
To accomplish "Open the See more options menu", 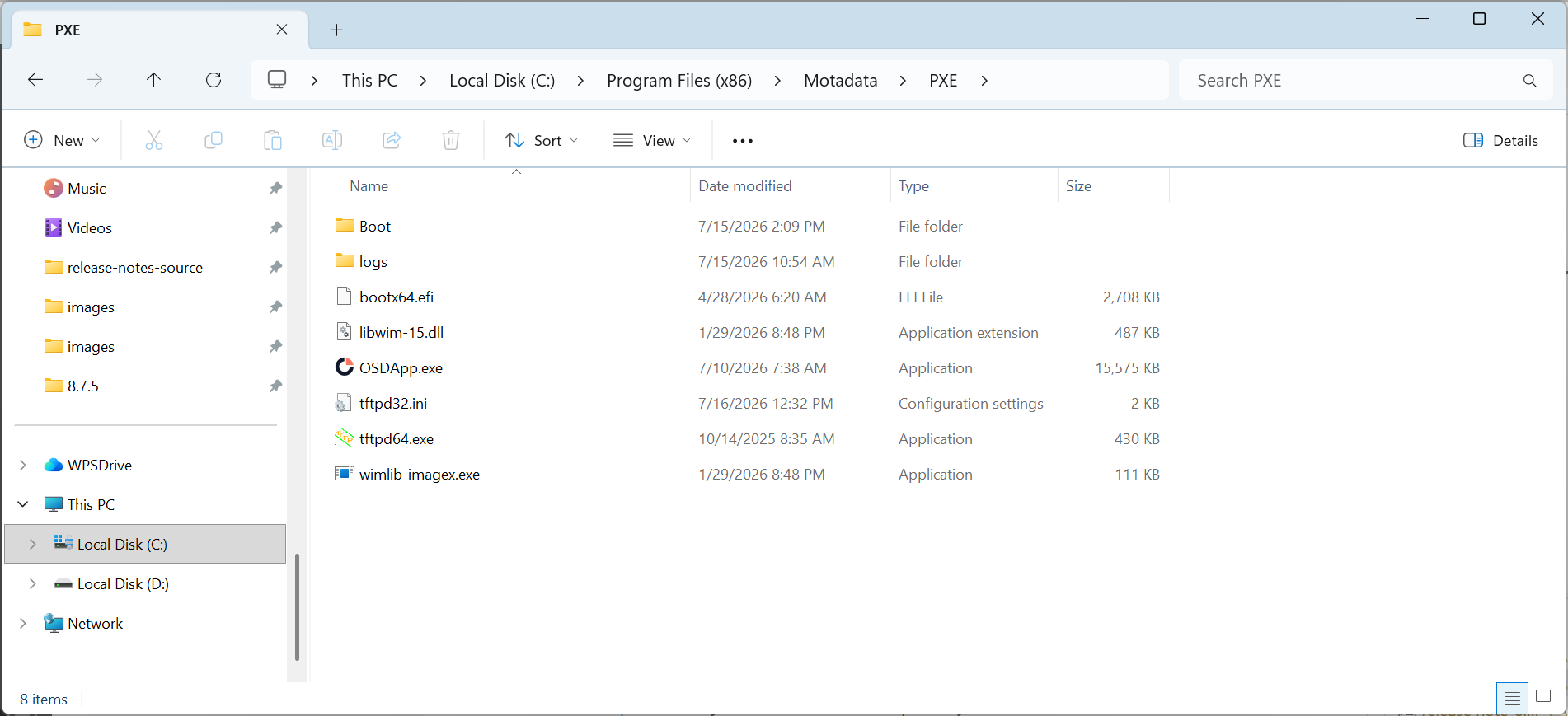I will (x=743, y=141).
